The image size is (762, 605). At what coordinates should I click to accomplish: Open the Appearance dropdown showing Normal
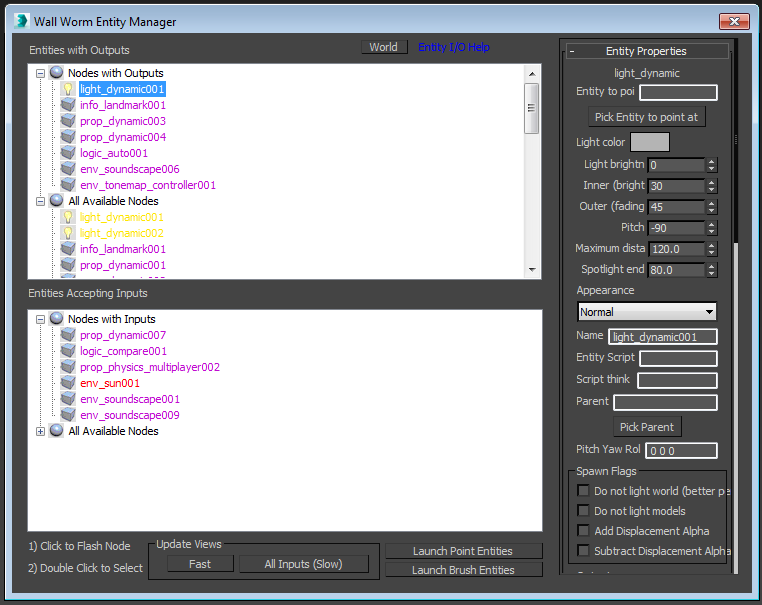647,312
